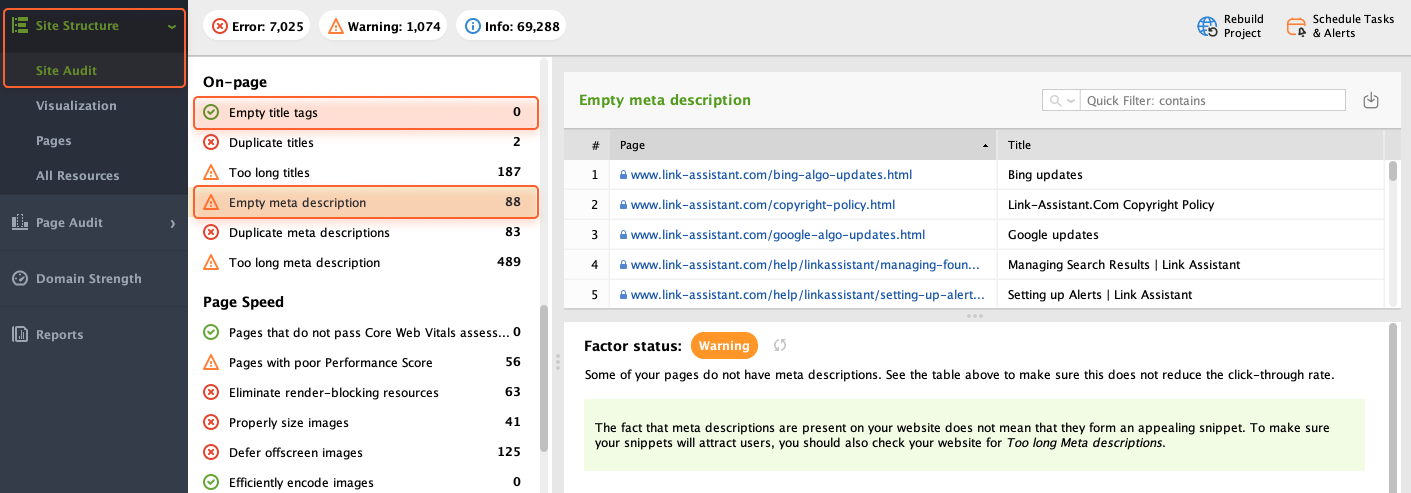The image size is (1411, 493).
Task: Select the Duplicate meta descriptions factor
Action: pyautogui.click(x=309, y=233)
